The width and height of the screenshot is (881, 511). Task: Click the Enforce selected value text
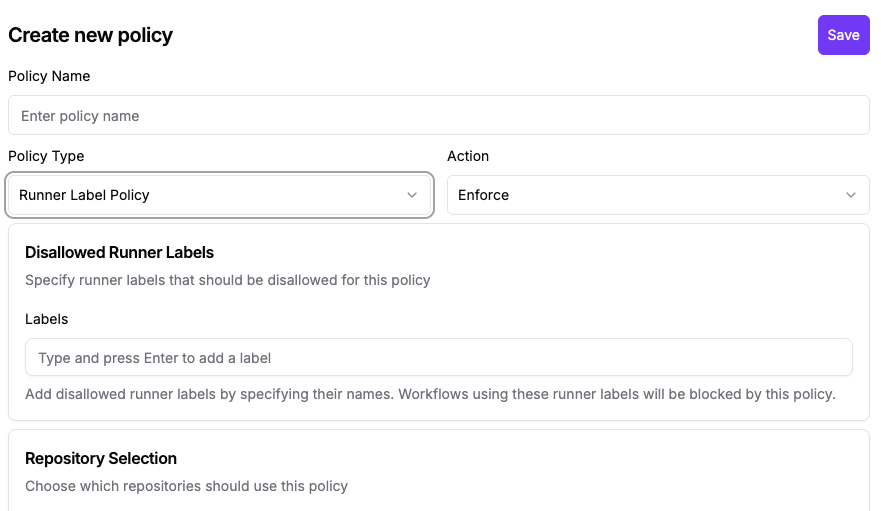pyautogui.click(x=483, y=195)
